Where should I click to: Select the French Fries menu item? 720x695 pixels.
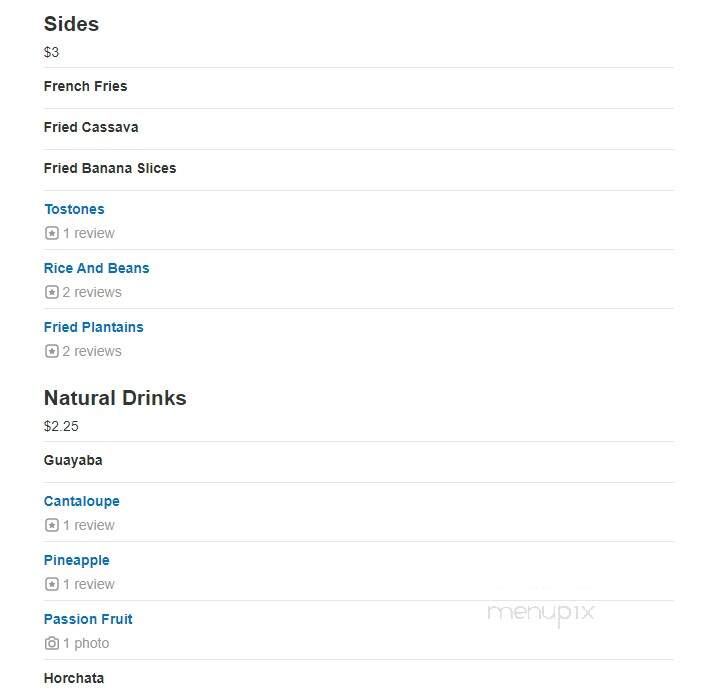coord(85,86)
